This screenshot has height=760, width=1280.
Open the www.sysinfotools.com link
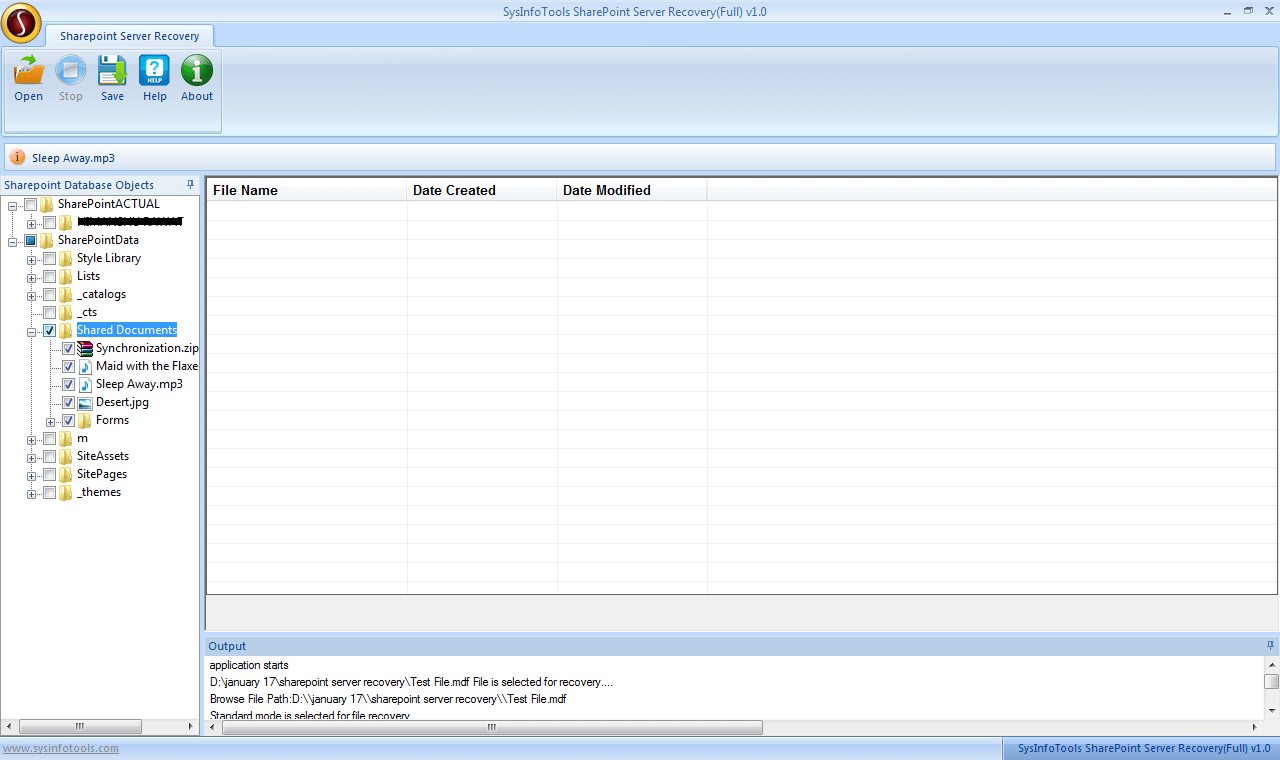pos(60,748)
